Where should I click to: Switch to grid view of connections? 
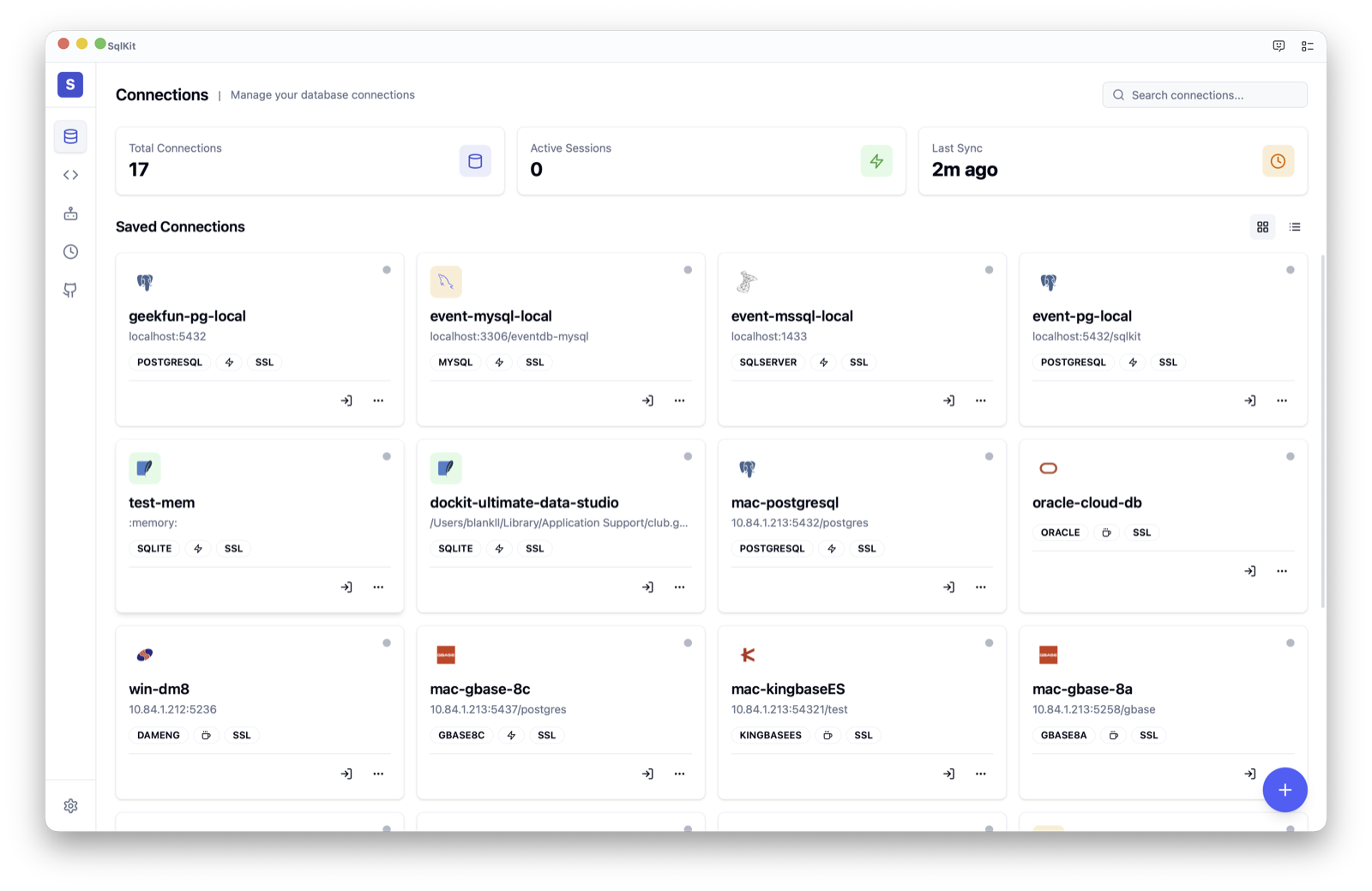tap(1263, 227)
